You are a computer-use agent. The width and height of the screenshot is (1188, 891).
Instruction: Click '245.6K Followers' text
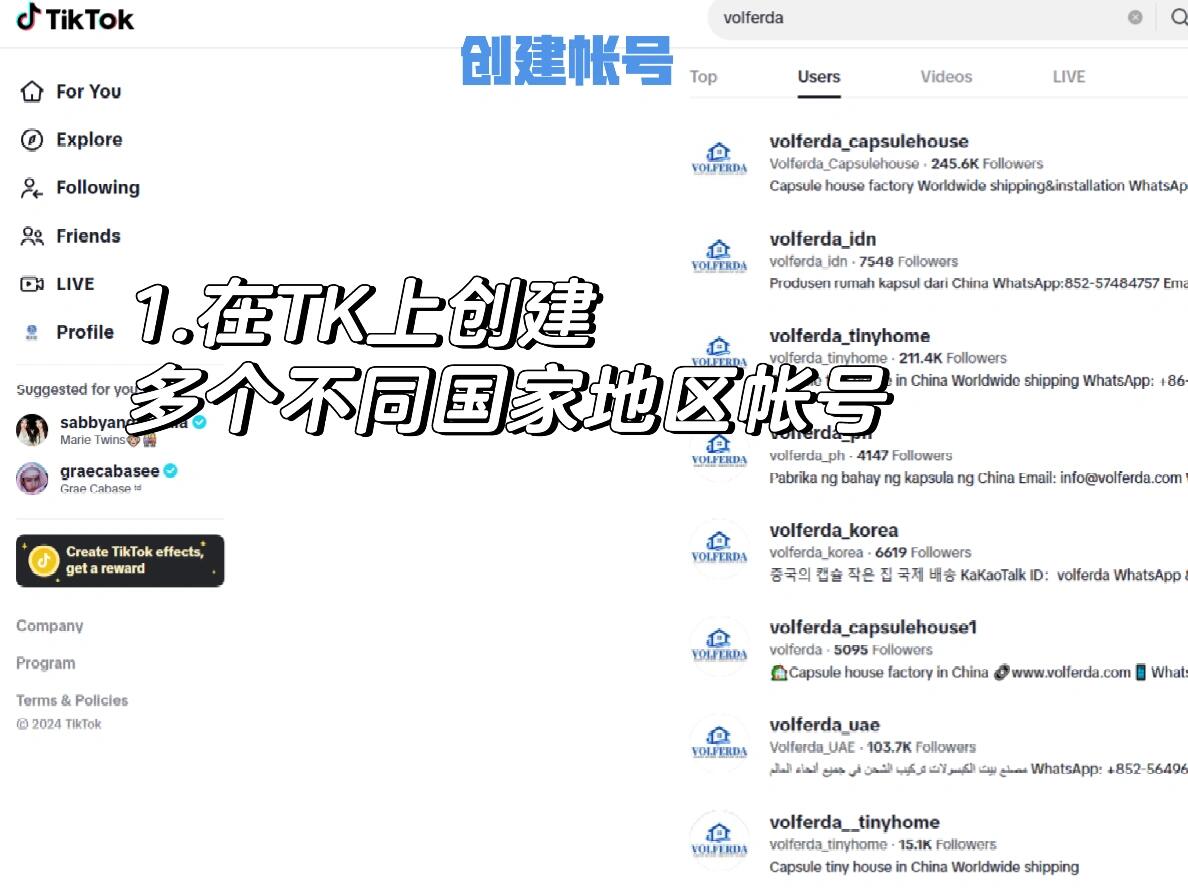[x=986, y=164]
